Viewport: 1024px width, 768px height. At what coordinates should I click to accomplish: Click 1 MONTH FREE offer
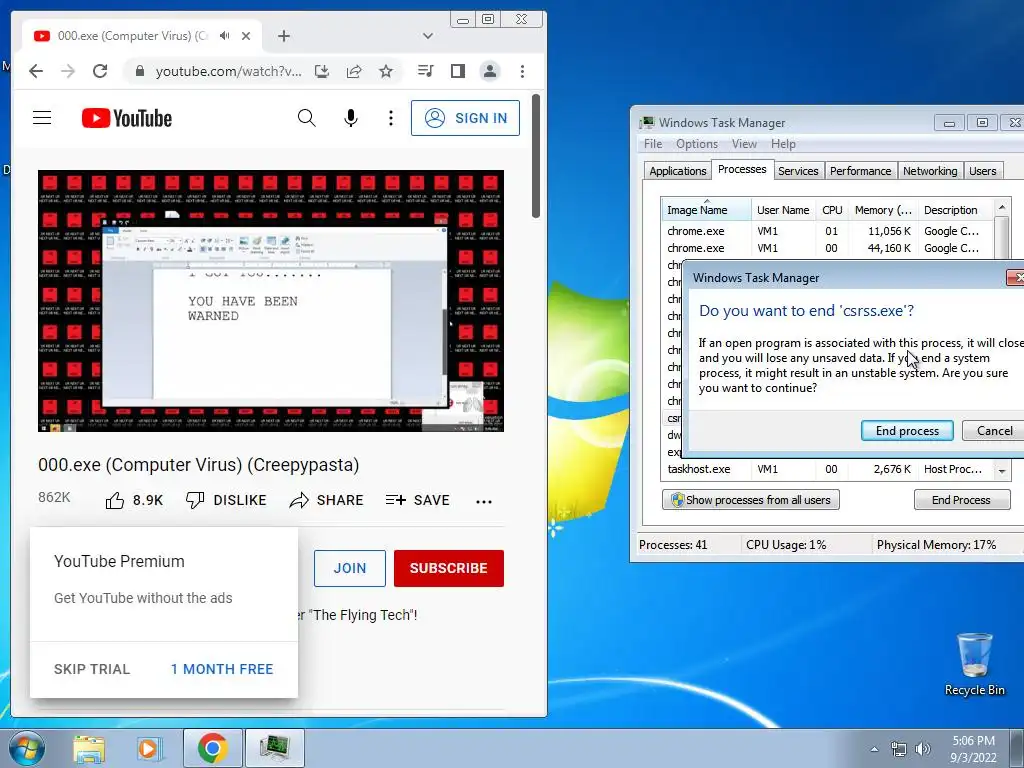click(x=222, y=669)
